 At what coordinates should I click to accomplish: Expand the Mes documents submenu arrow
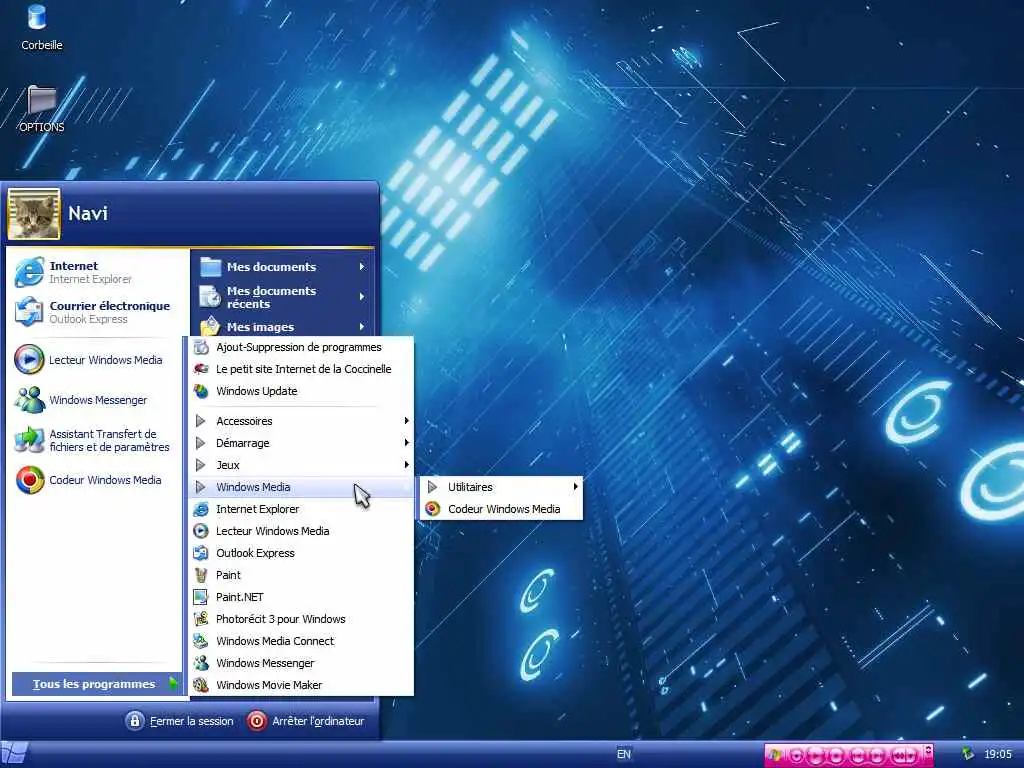pyautogui.click(x=362, y=266)
